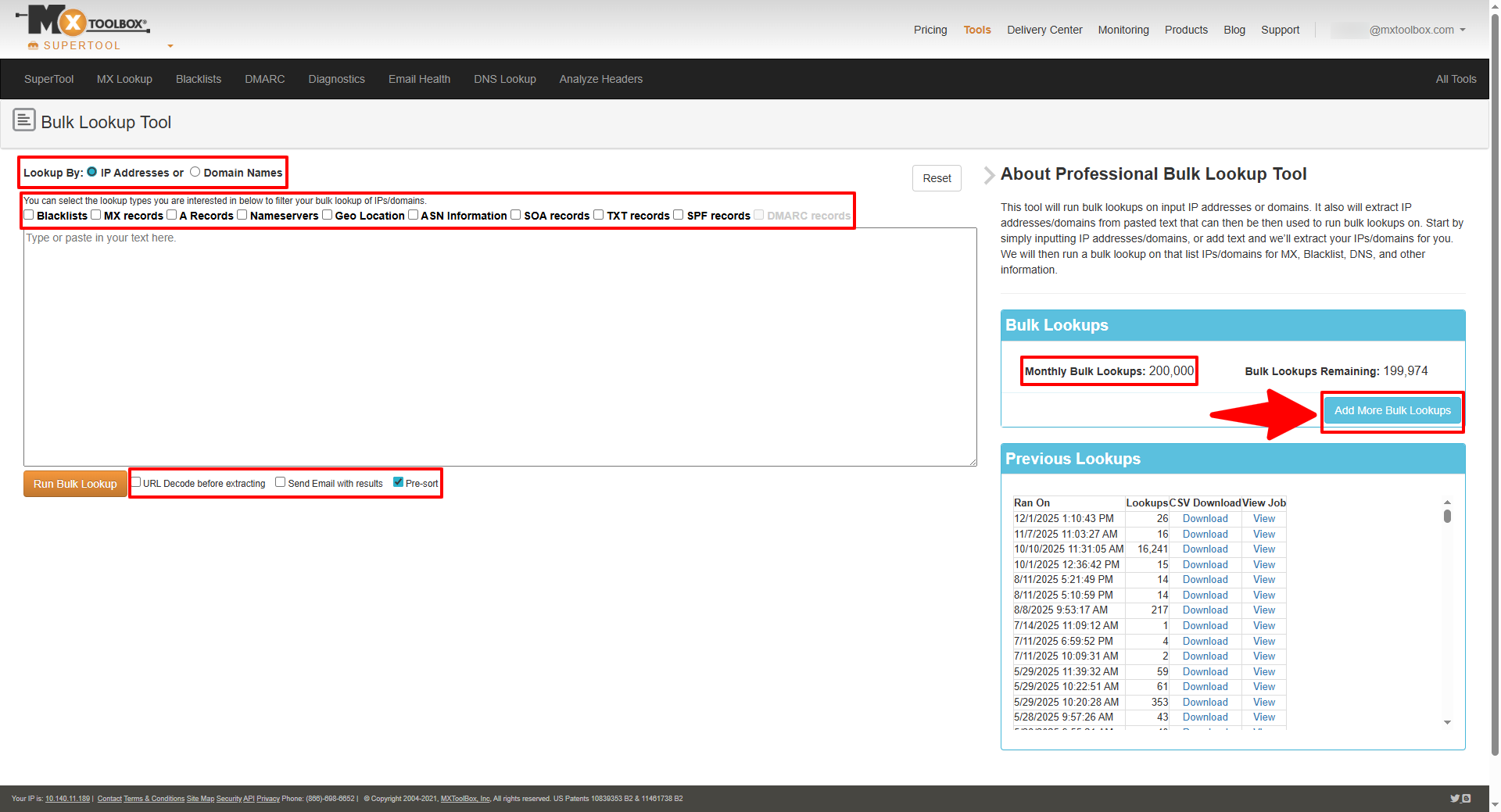
Task: Download CSV for the 16,241-lookup job
Action: (1205, 549)
